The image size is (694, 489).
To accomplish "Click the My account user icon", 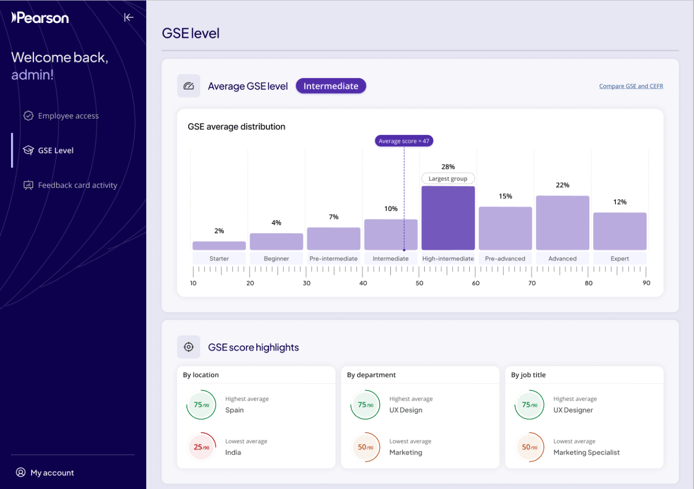I will 20,472.
